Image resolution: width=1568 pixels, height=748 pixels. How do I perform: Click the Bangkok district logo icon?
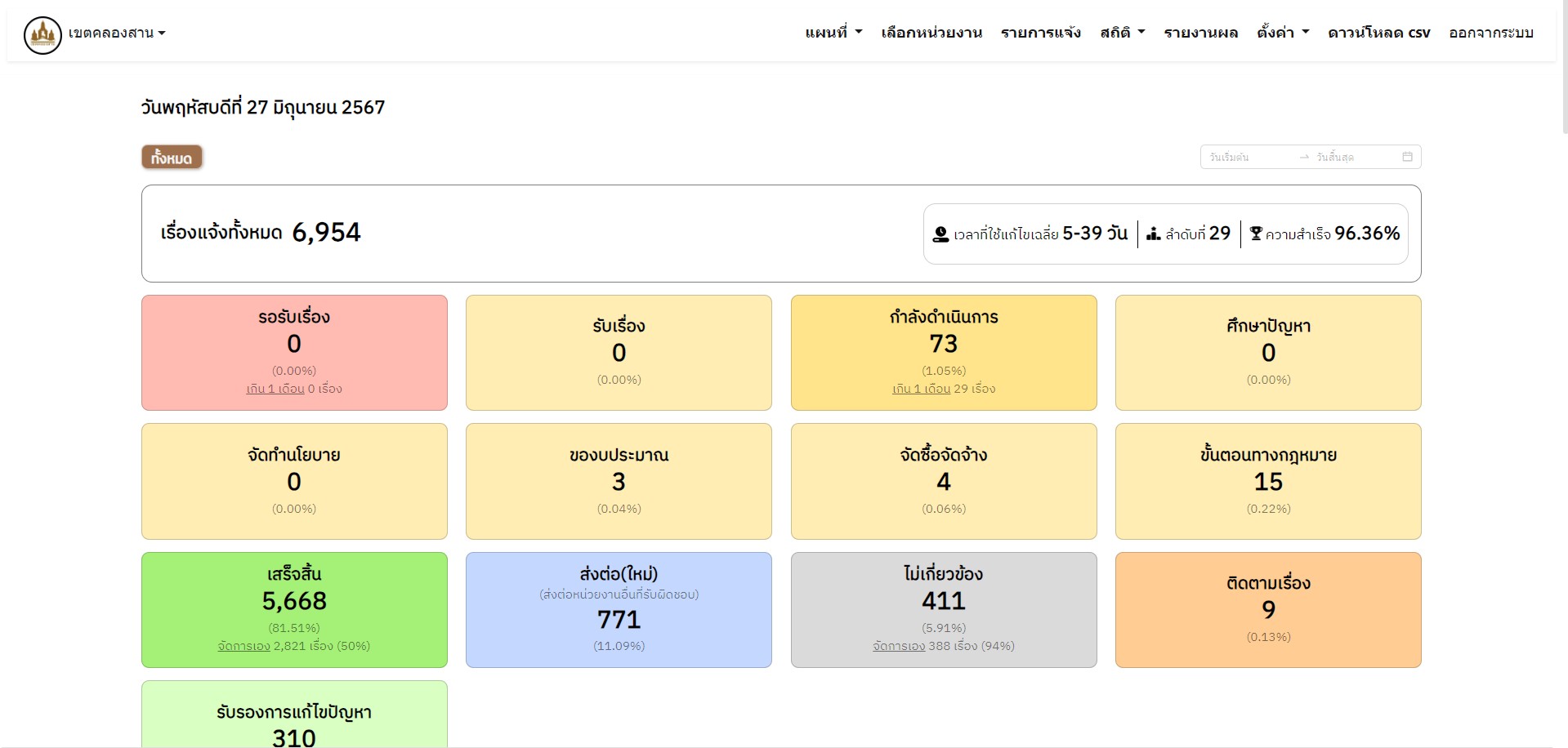coord(42,35)
